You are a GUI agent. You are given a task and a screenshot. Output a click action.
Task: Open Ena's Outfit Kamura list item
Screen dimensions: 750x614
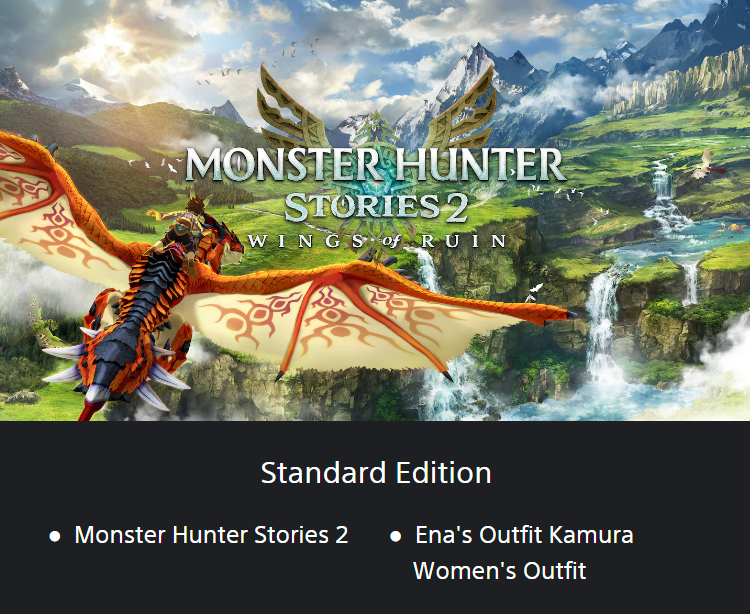click(524, 535)
